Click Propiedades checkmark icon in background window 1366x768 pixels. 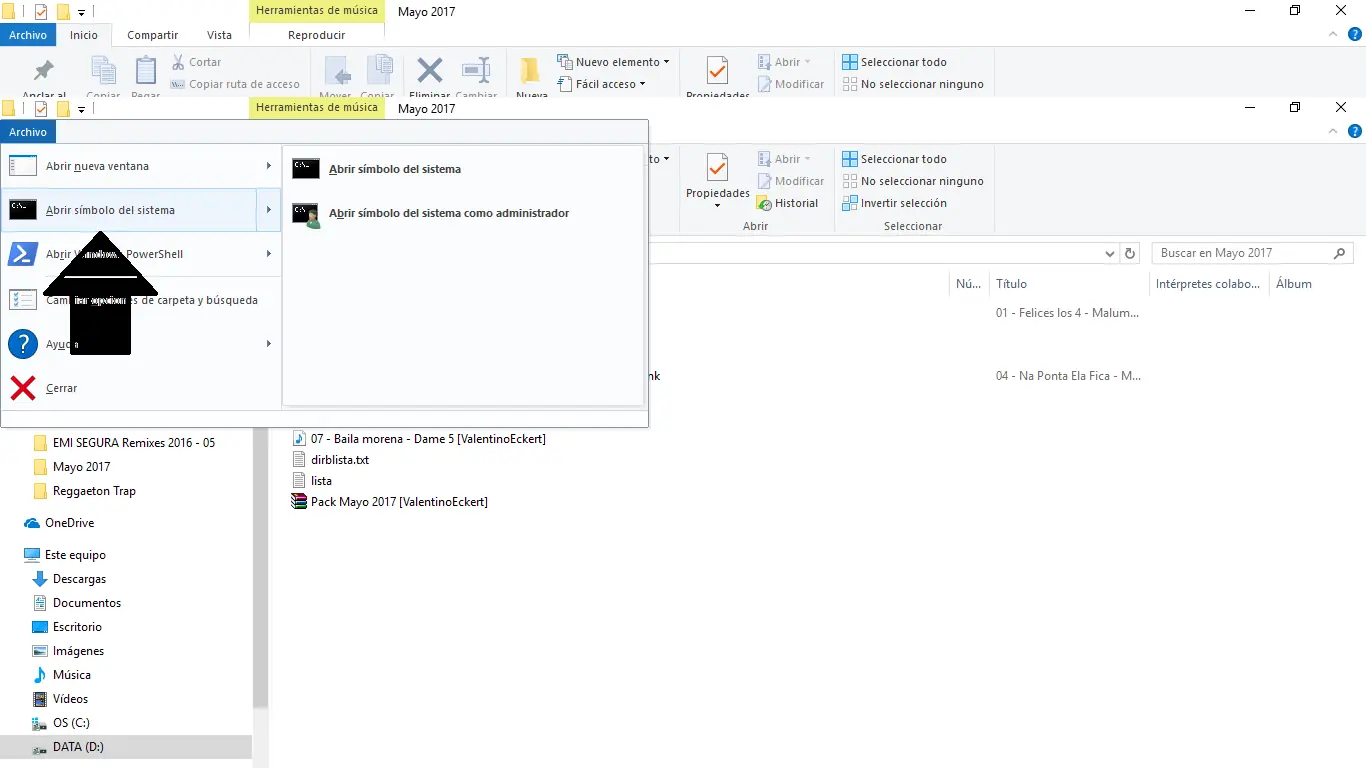click(717, 71)
